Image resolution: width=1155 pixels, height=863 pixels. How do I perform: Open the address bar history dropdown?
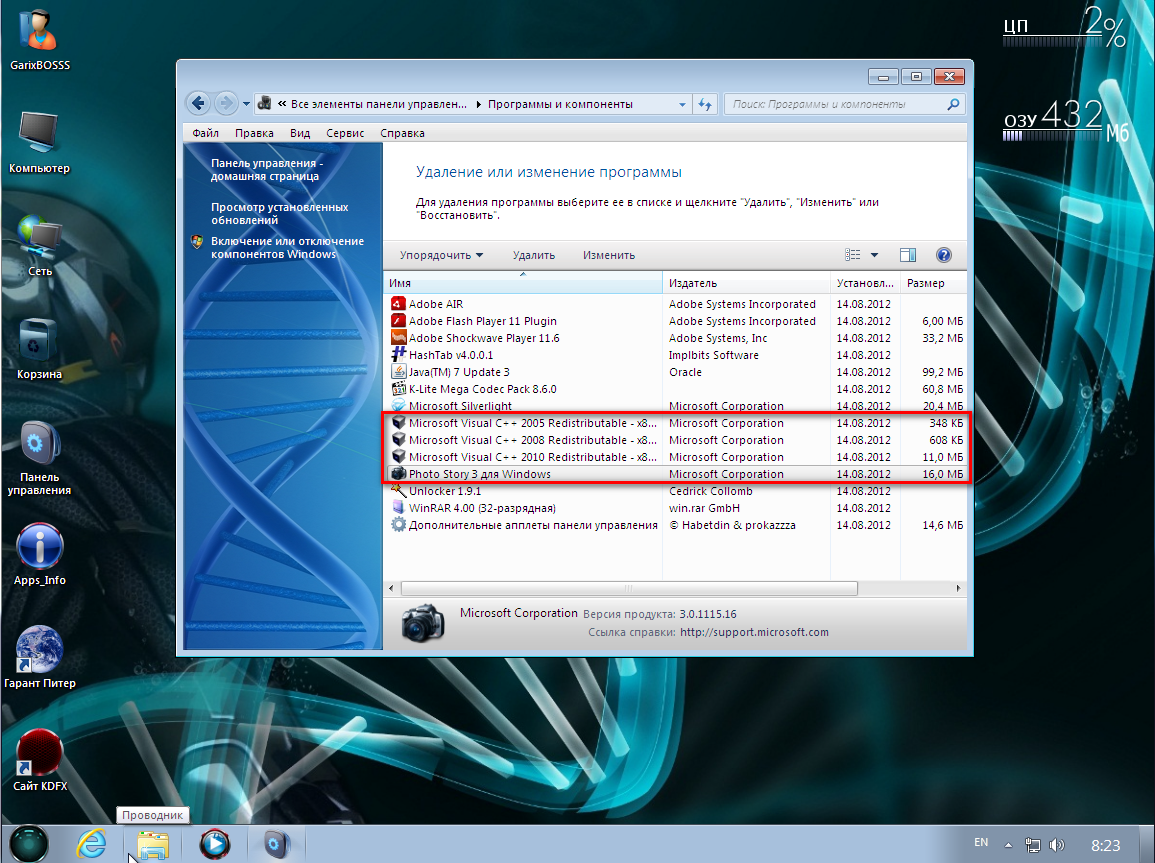(x=682, y=105)
